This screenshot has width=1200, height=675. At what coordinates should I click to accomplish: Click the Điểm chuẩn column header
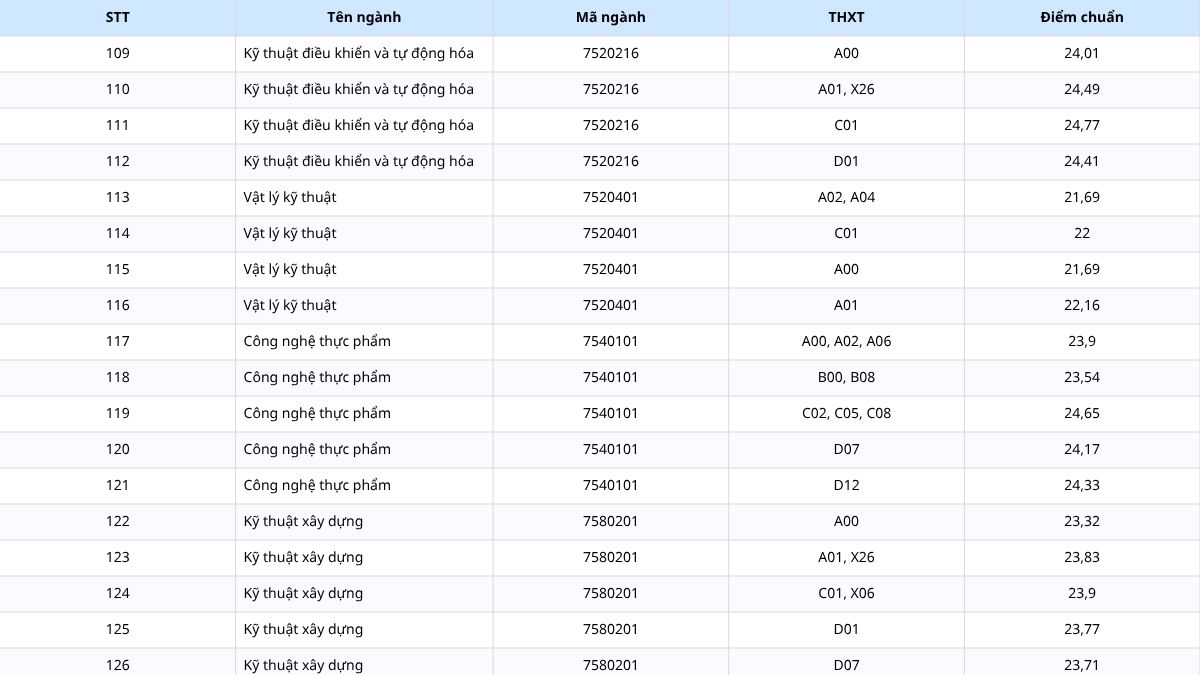coord(1082,17)
